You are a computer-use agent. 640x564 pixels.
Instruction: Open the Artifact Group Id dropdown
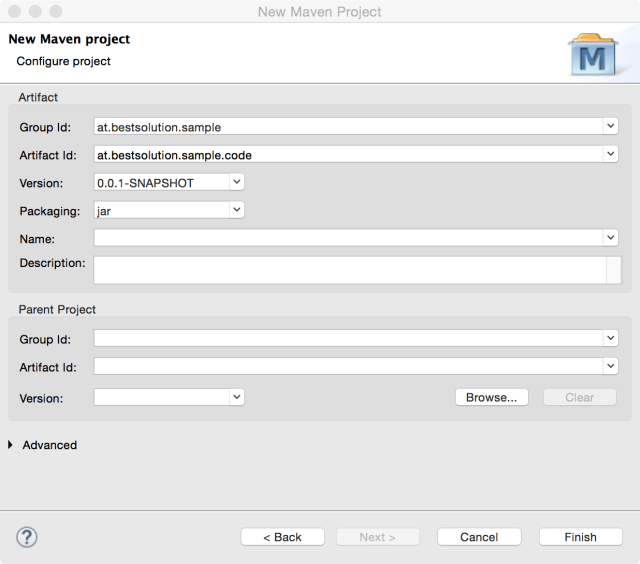click(610, 127)
